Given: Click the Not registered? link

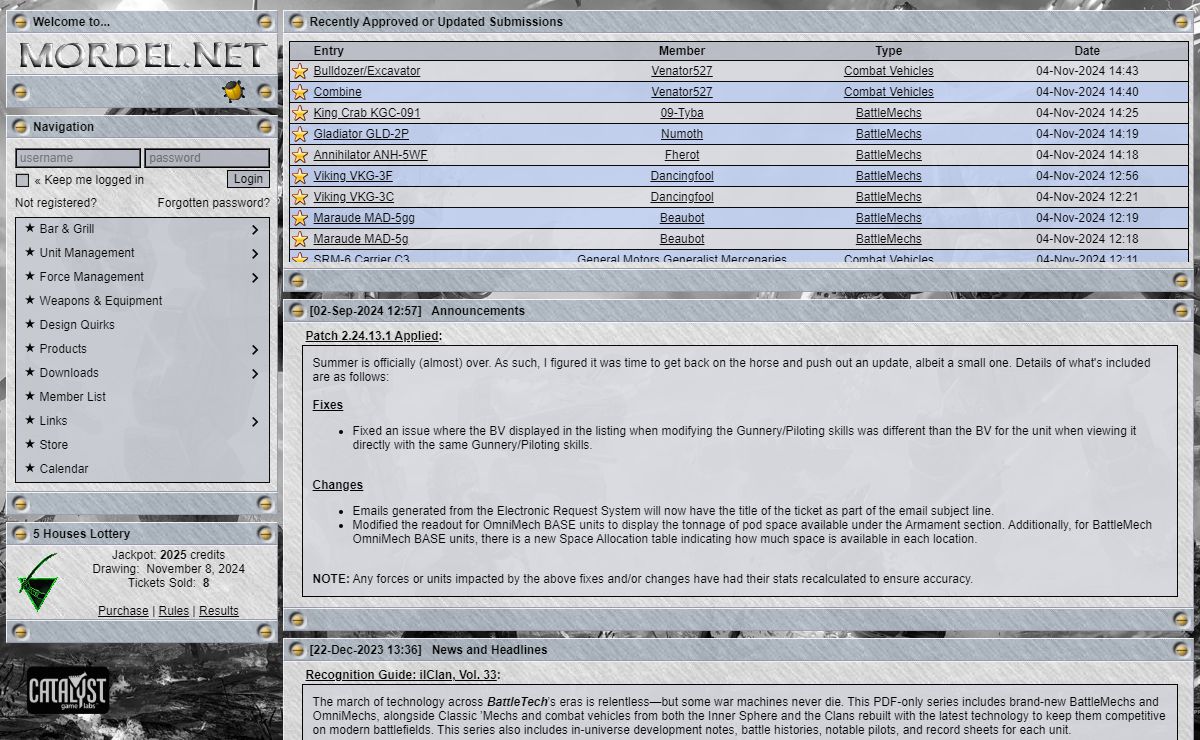Looking at the screenshot, I should click(56, 203).
